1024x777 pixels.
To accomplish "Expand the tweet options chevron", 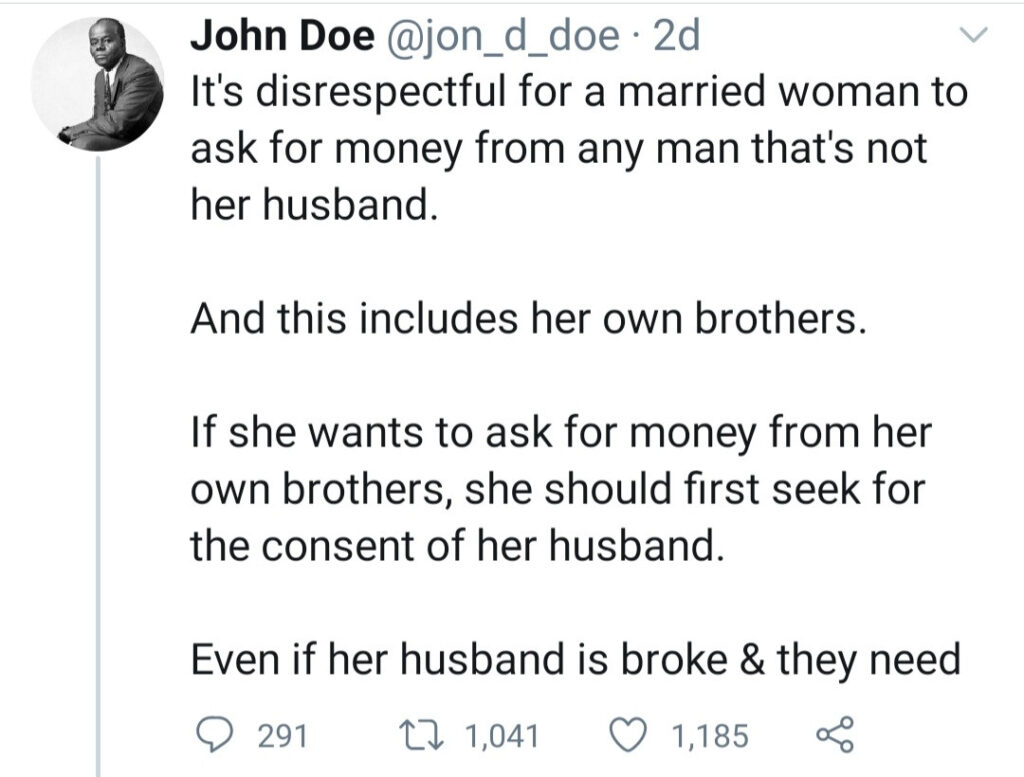I will 974,35.
